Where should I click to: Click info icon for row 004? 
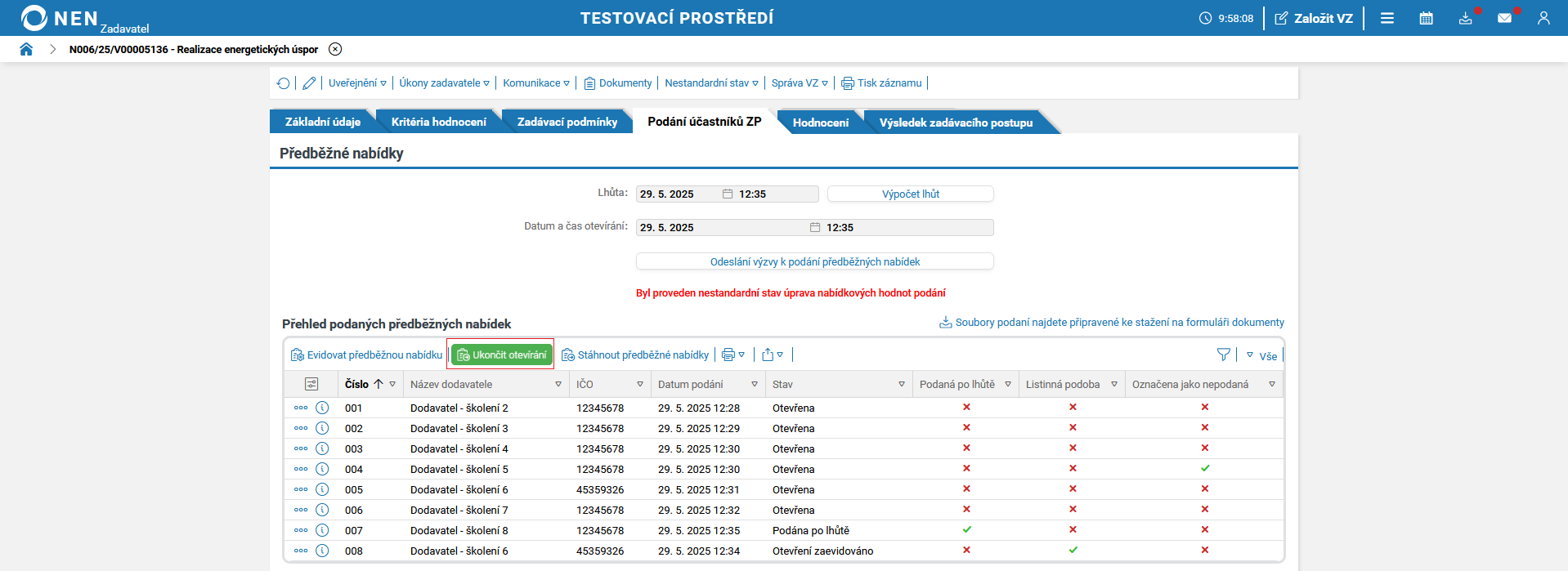tap(322, 469)
